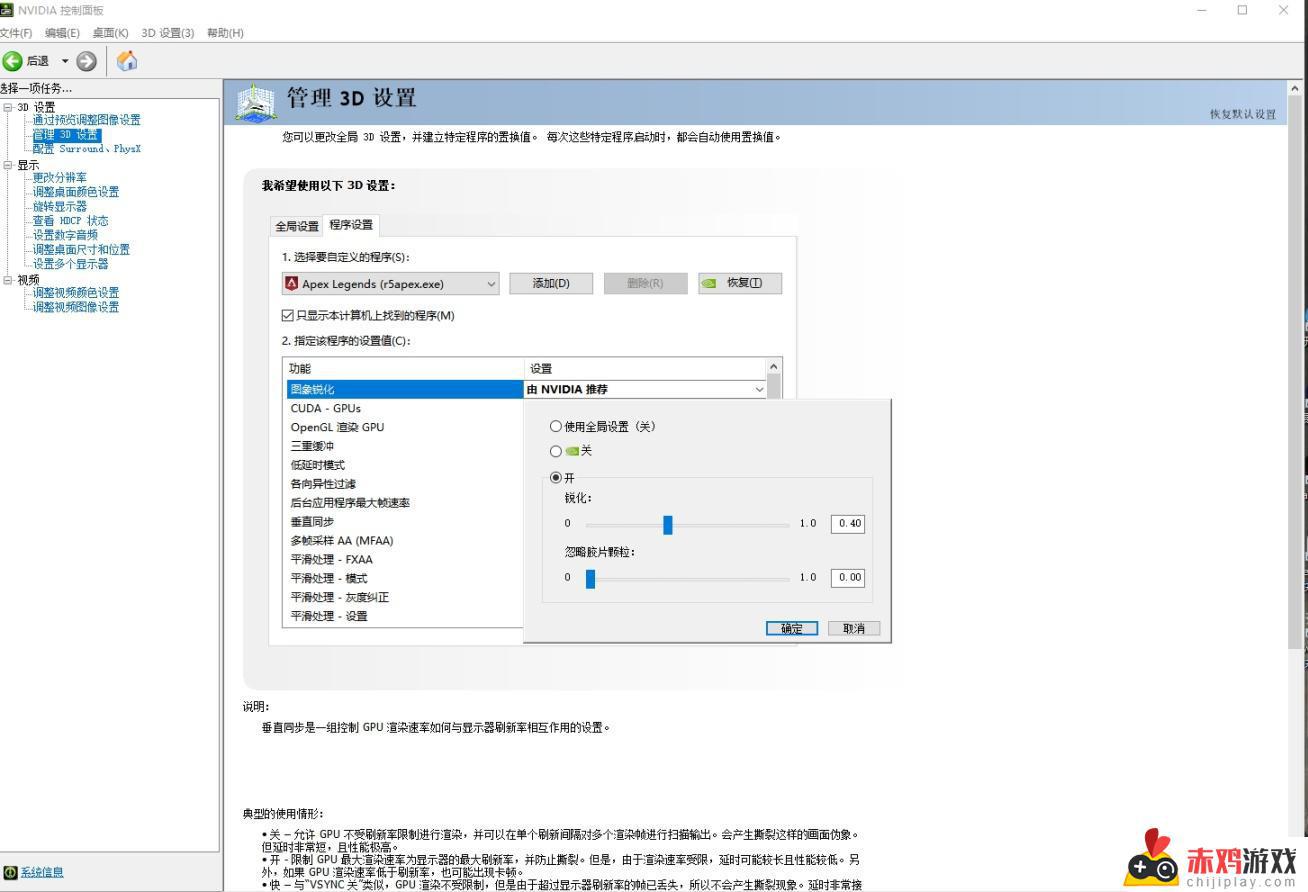Open the back history dropdown arrow
Viewport: 1308px width, 892px height.
point(65,61)
